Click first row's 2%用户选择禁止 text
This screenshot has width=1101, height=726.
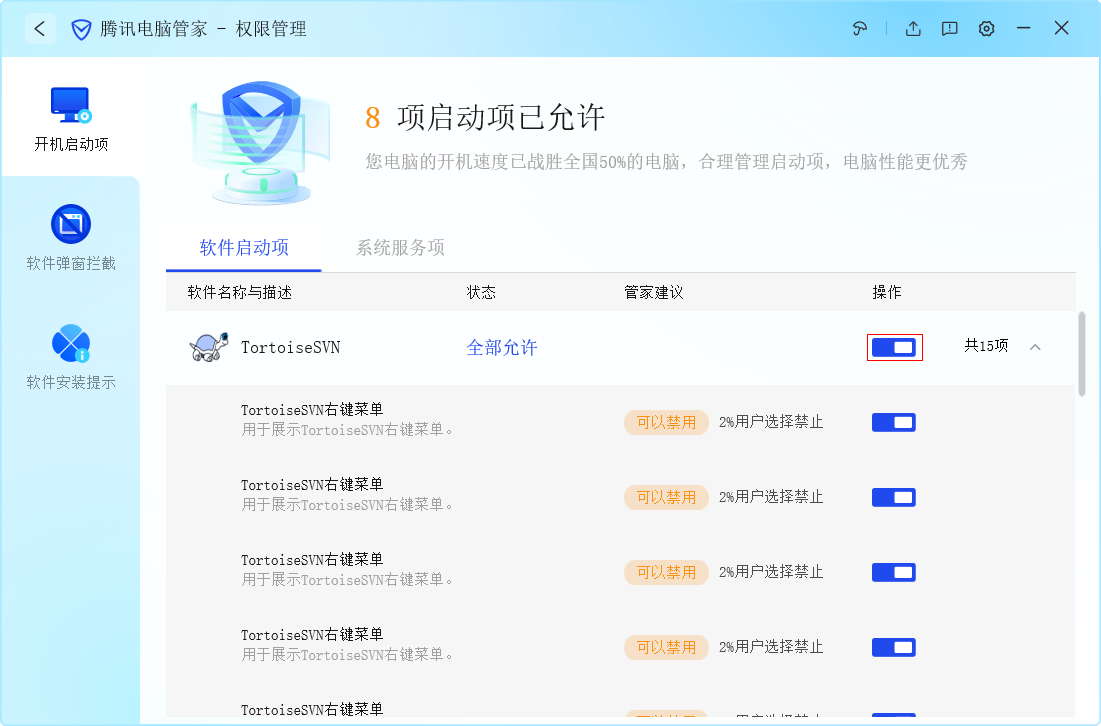coord(771,422)
